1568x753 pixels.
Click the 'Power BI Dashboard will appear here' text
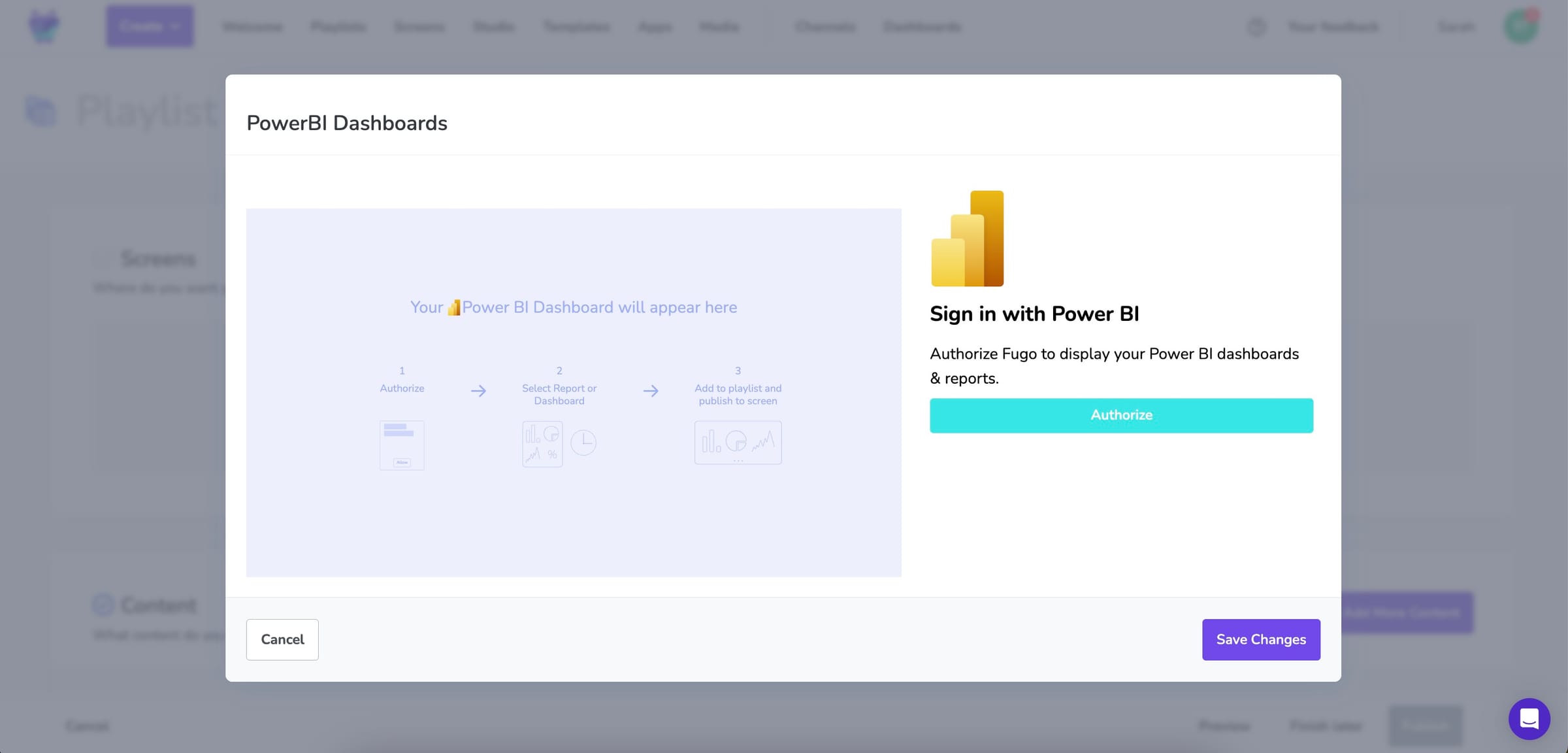[599, 307]
